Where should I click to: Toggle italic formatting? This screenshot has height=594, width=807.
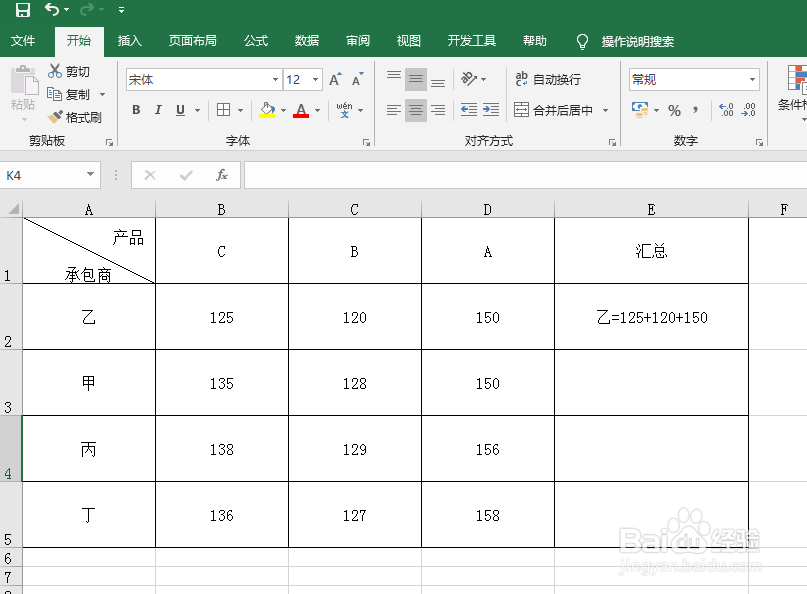click(x=156, y=110)
